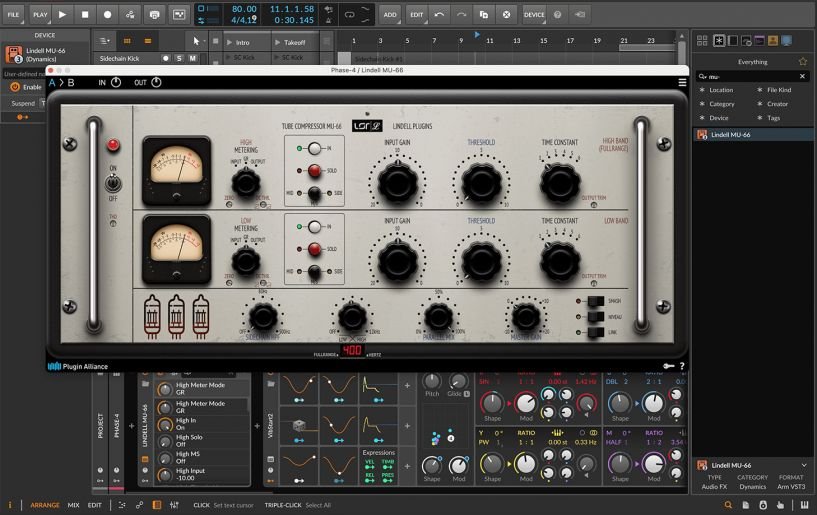Open the FILE menu

coord(14,15)
